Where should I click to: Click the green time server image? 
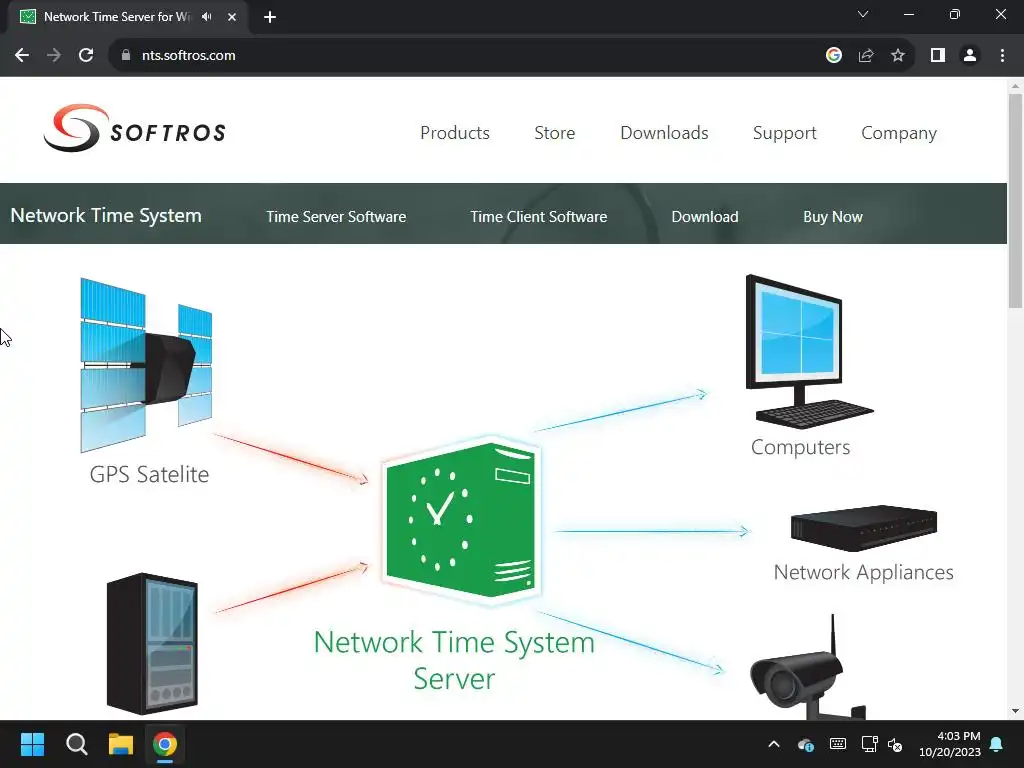[461, 520]
